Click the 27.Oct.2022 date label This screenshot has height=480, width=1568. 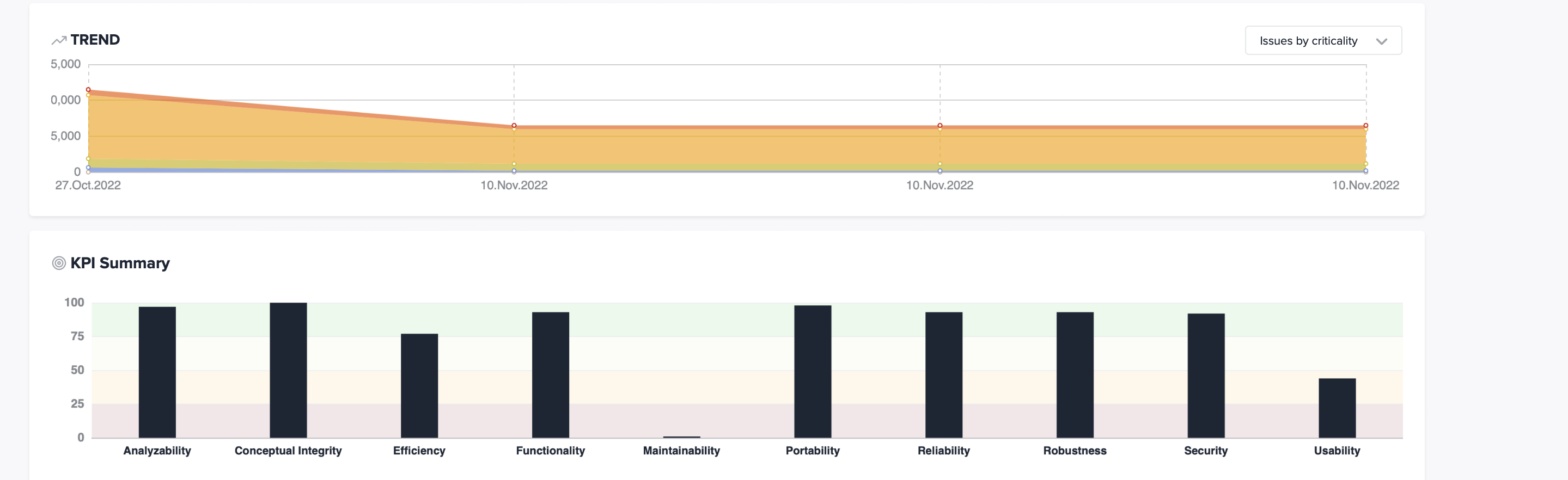pos(88,185)
